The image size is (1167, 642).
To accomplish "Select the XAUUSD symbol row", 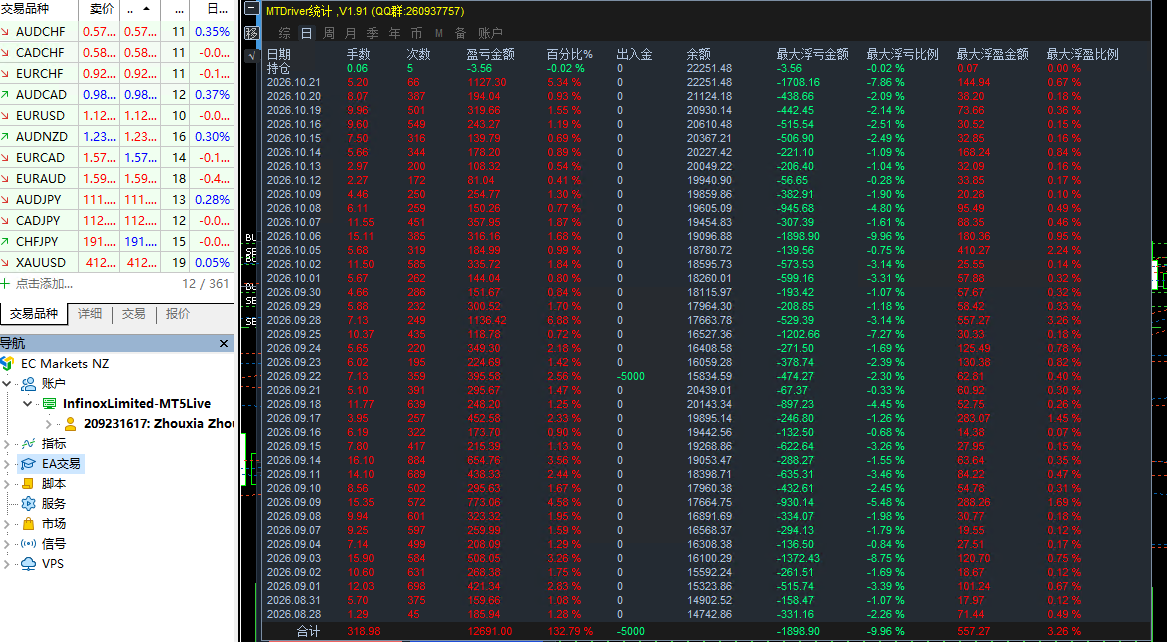I will pos(117,262).
